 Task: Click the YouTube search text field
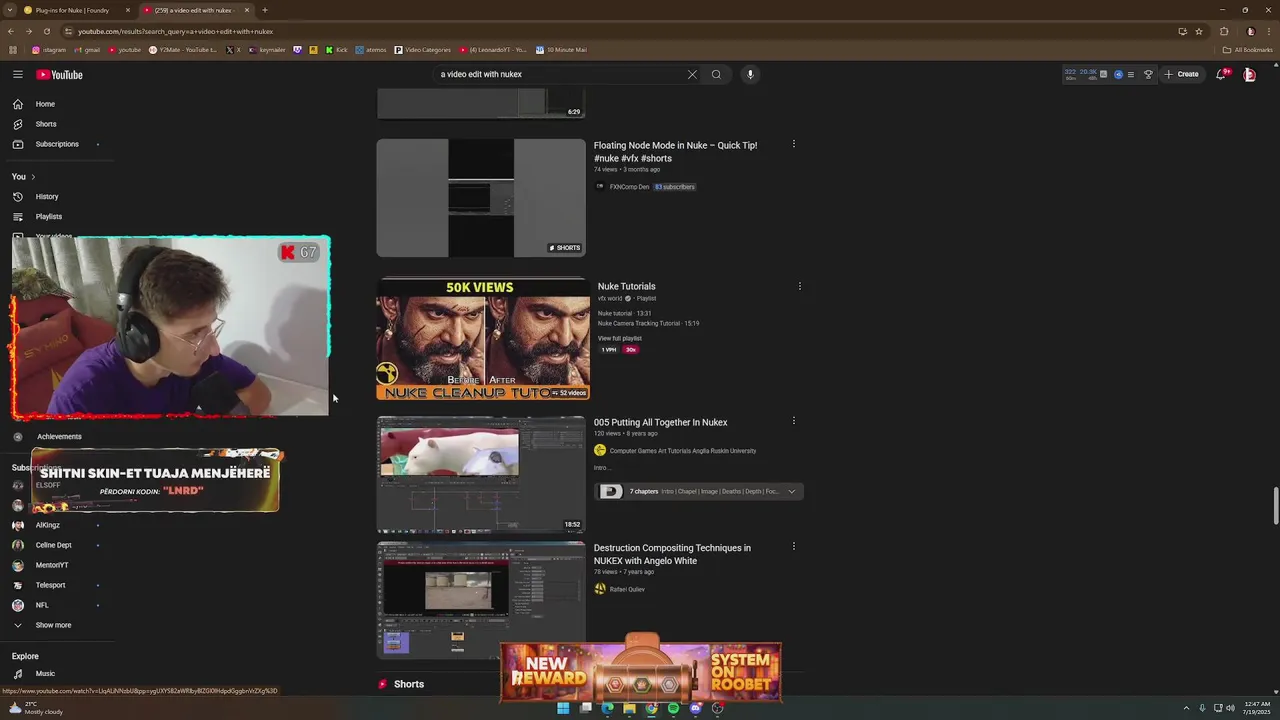click(x=560, y=74)
